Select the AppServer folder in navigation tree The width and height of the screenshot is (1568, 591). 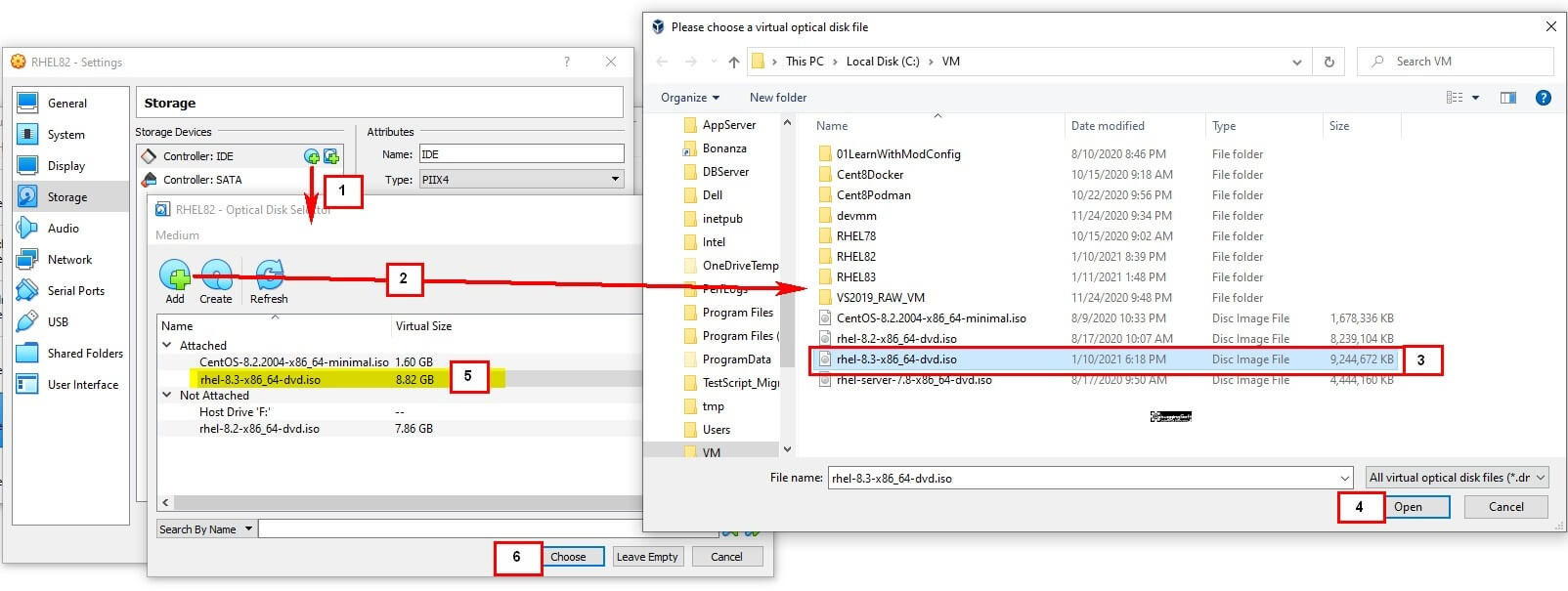click(x=719, y=125)
